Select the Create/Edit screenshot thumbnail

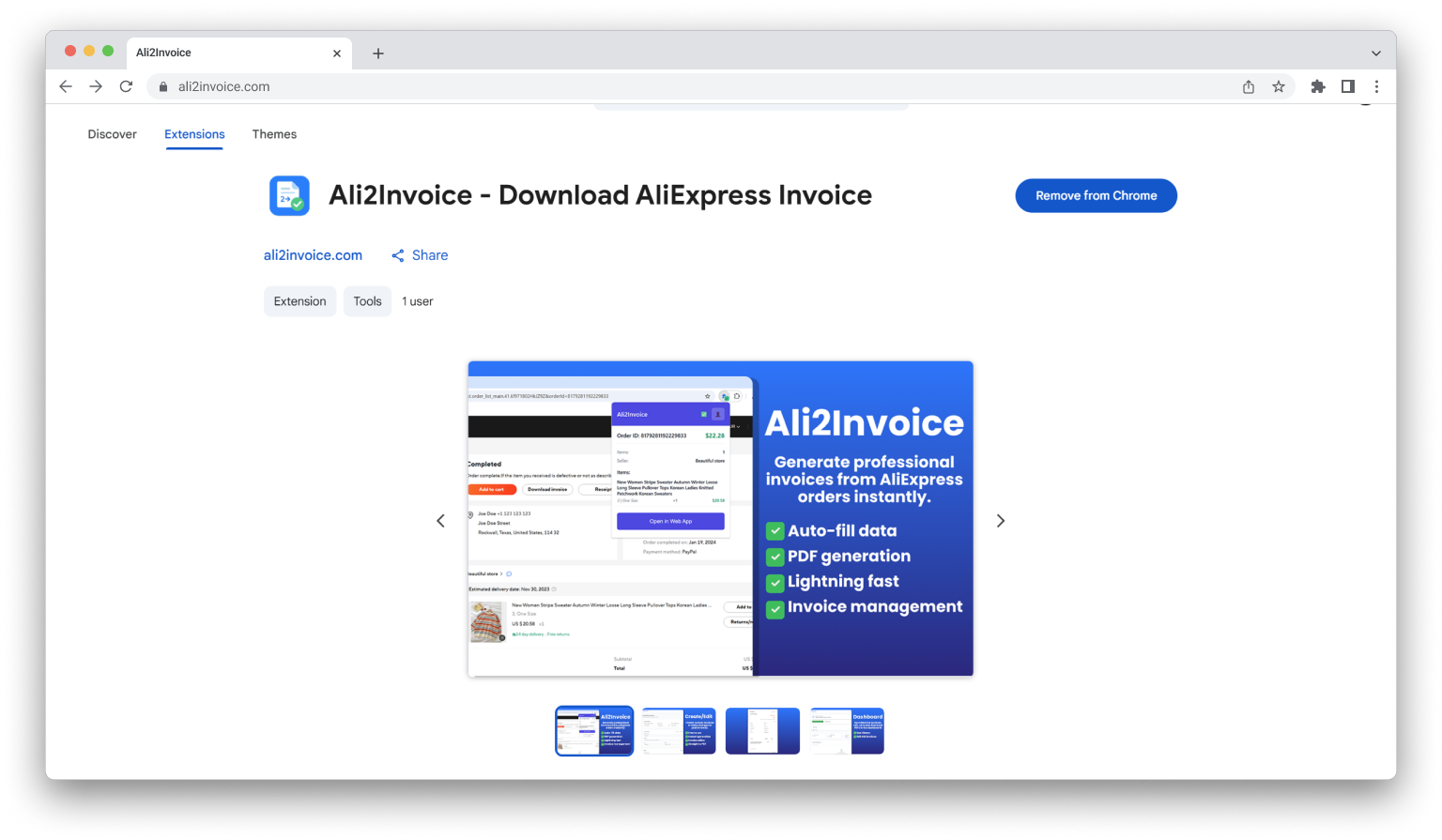click(x=679, y=730)
